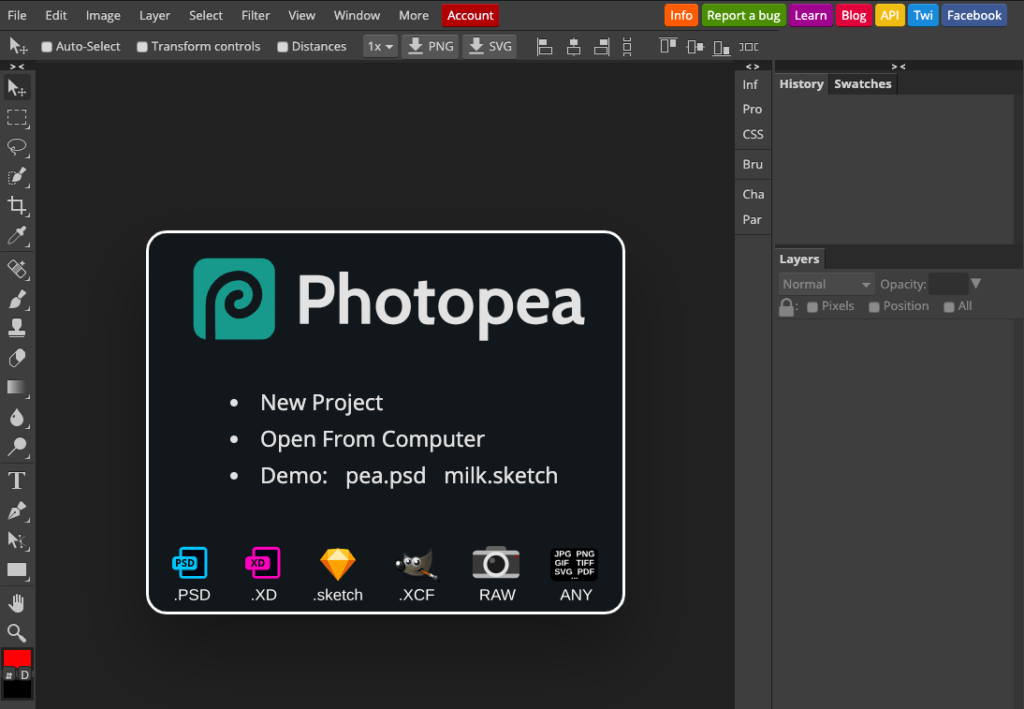Click the align horizontal centers icon
This screenshot has width=1024, height=709.
click(573, 46)
